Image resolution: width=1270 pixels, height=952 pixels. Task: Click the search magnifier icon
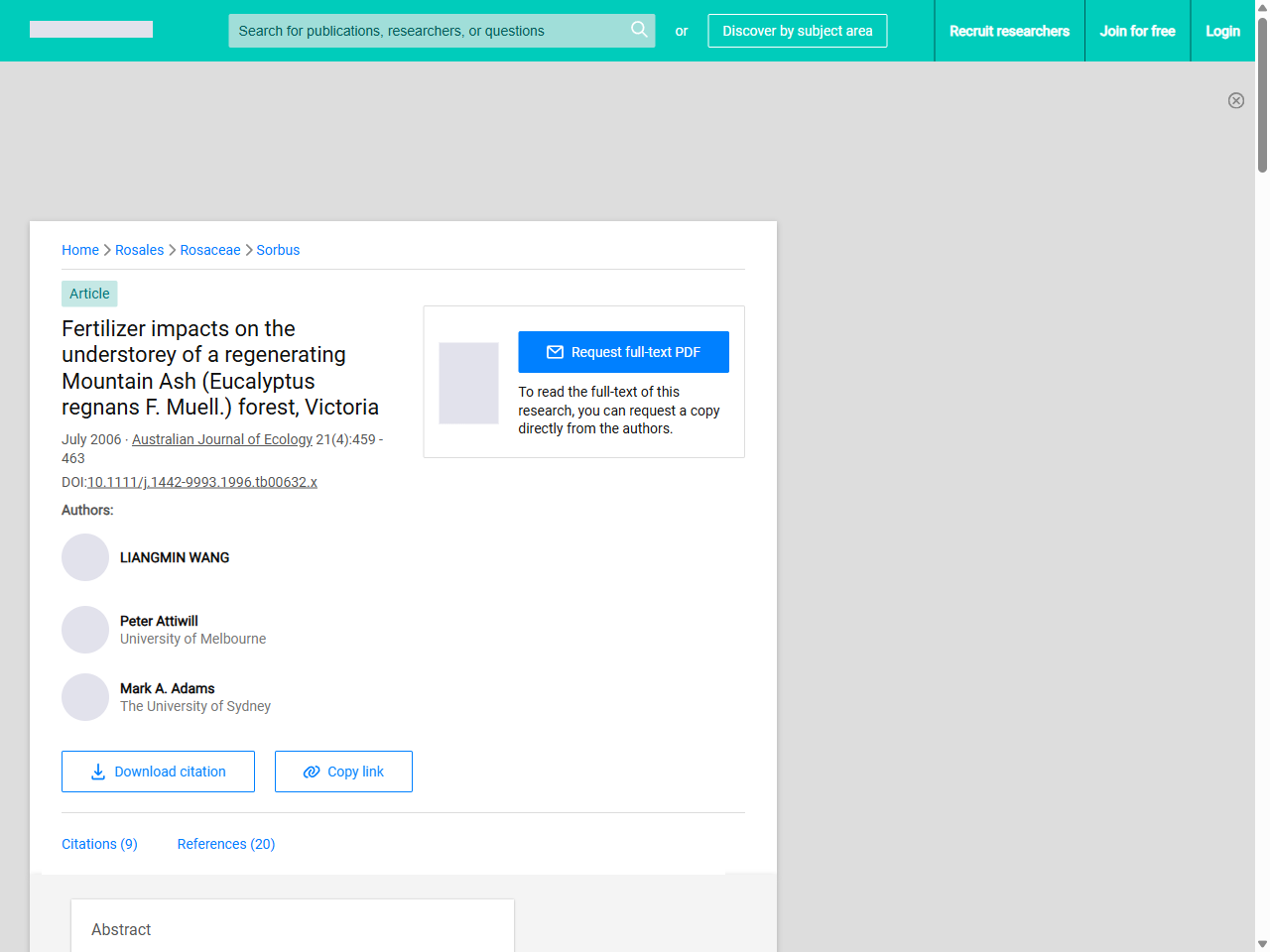[639, 30]
